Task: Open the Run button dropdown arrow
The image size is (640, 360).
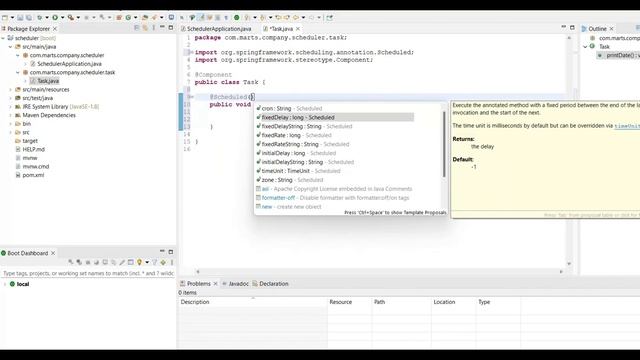Action: [62, 18]
